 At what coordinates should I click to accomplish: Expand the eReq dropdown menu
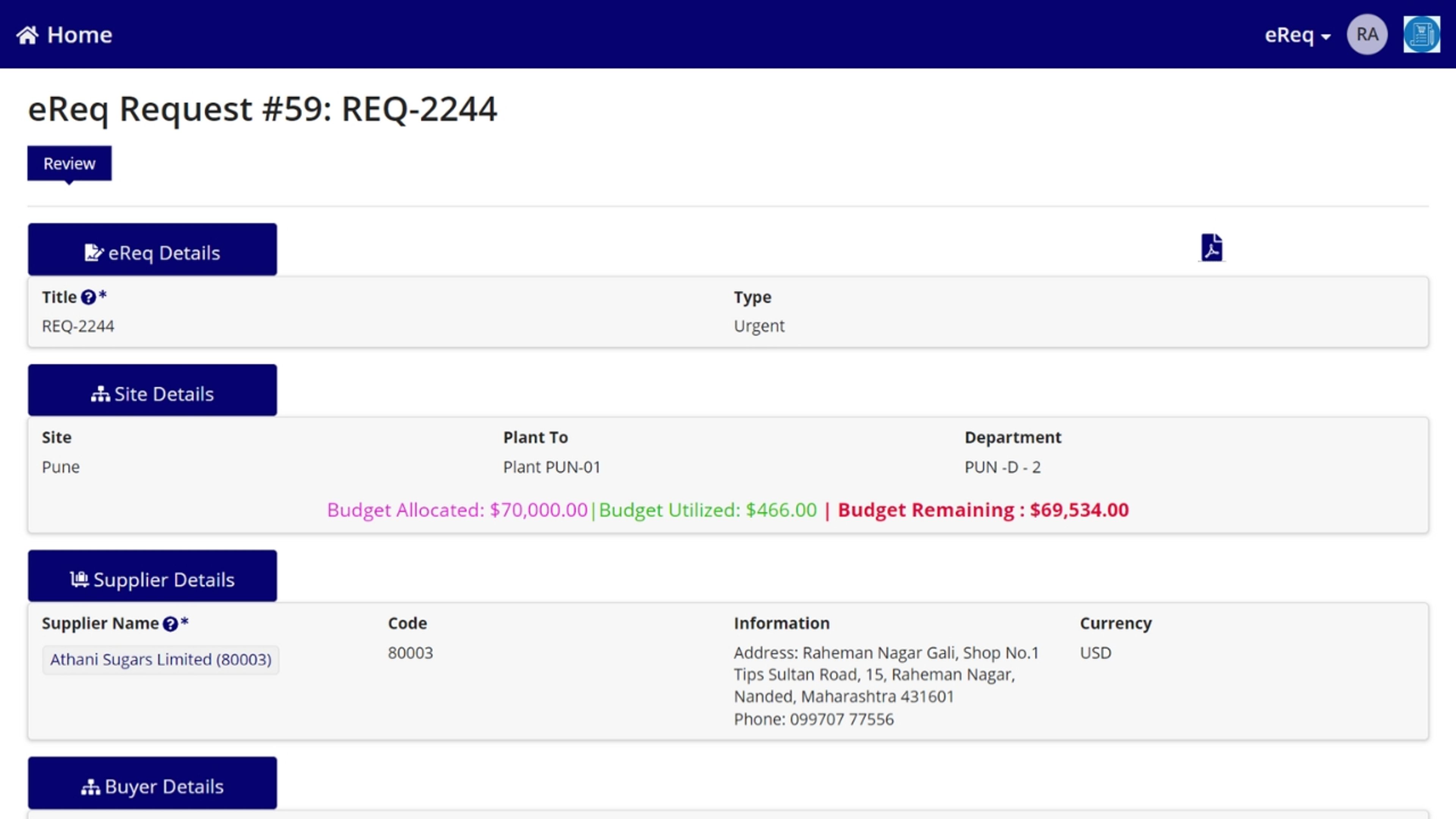[x=1297, y=35]
